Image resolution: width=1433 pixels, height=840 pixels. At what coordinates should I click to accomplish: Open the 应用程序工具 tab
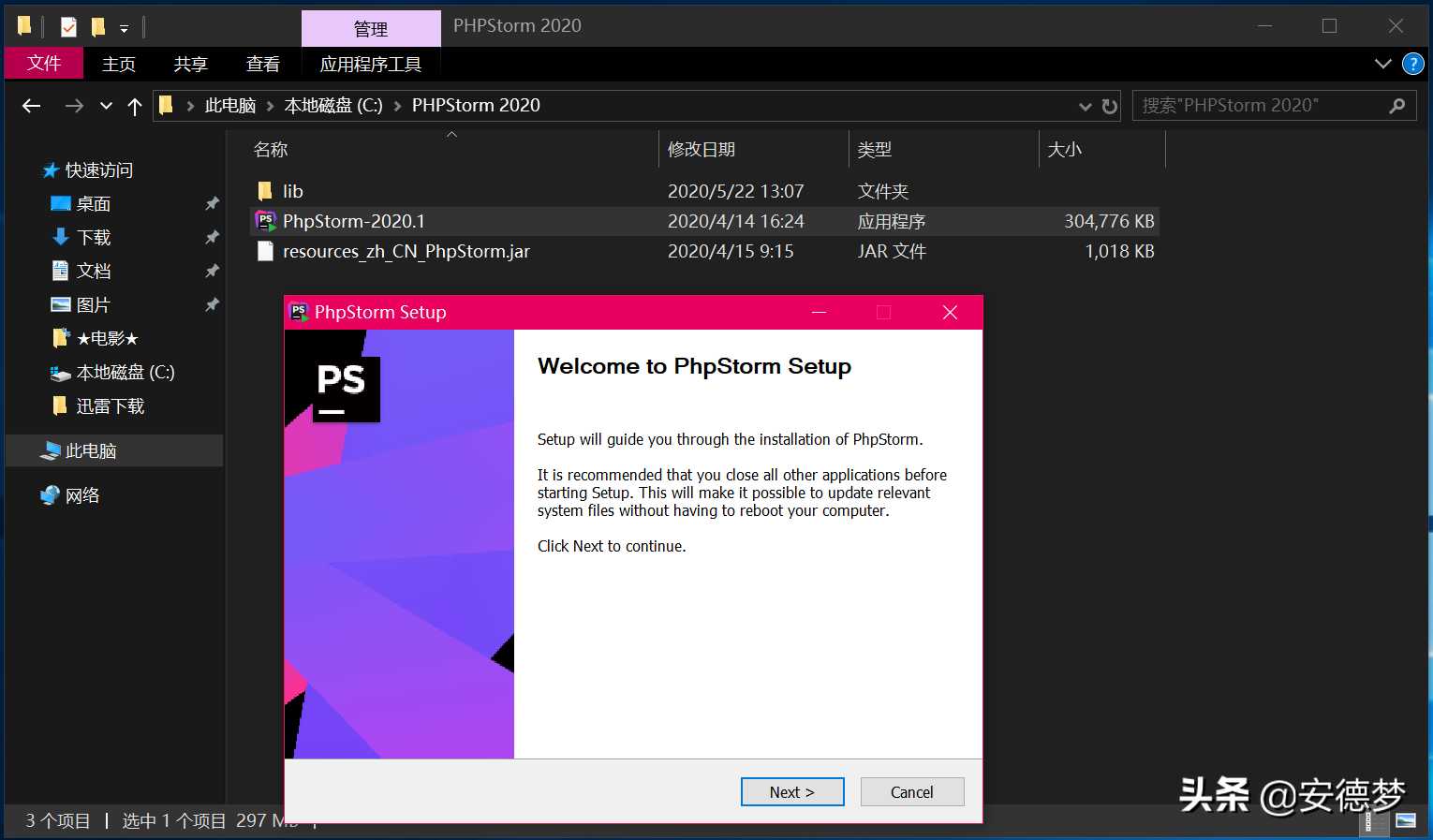(371, 64)
